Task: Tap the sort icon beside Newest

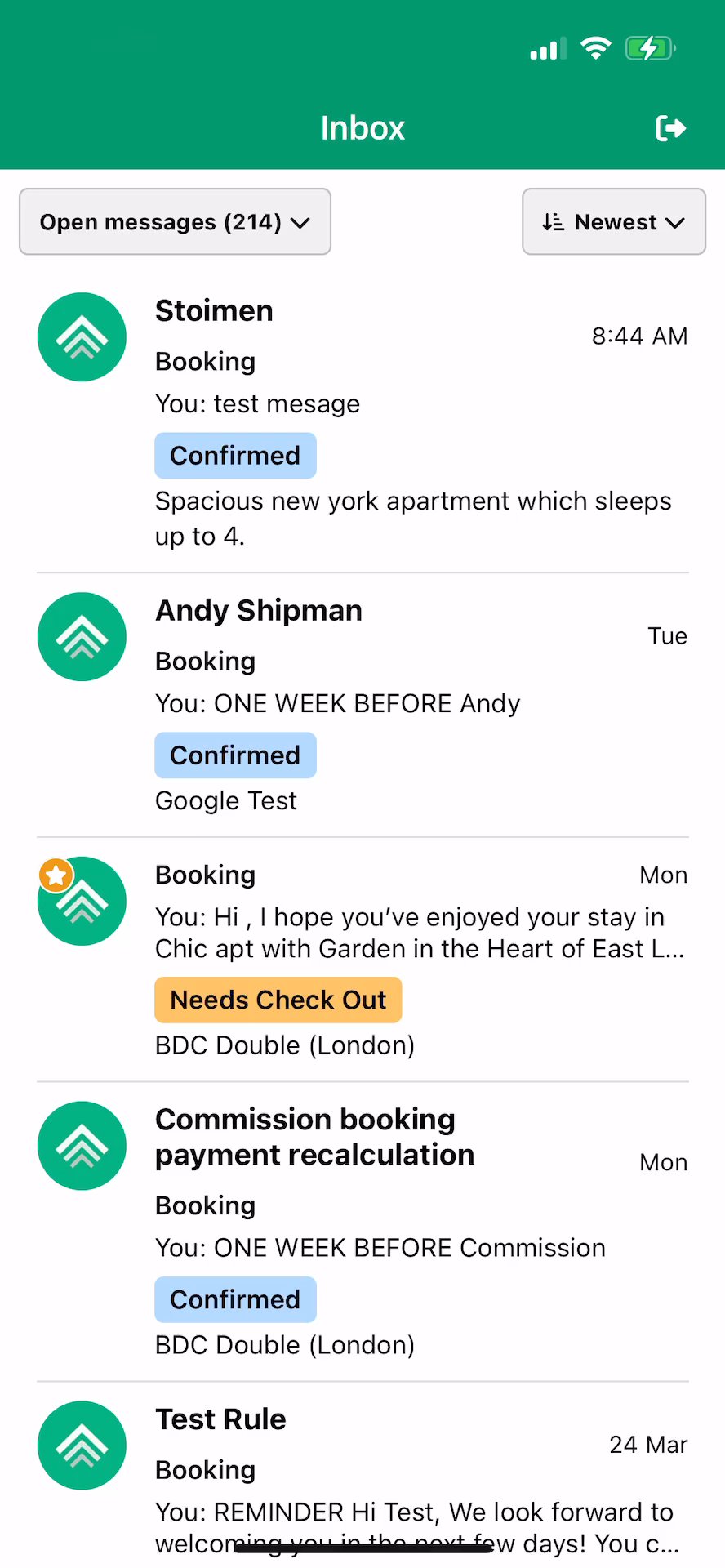Action: tap(553, 222)
